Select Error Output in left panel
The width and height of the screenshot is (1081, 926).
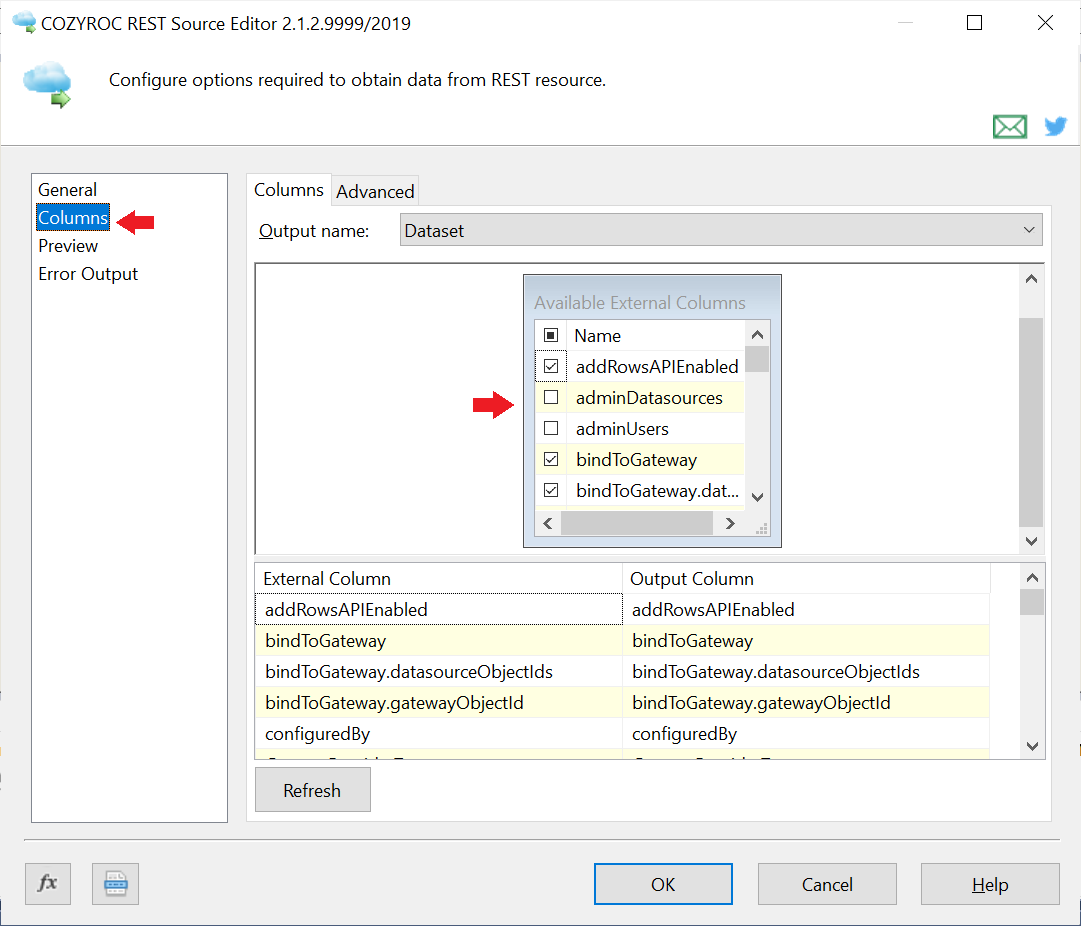[88, 274]
